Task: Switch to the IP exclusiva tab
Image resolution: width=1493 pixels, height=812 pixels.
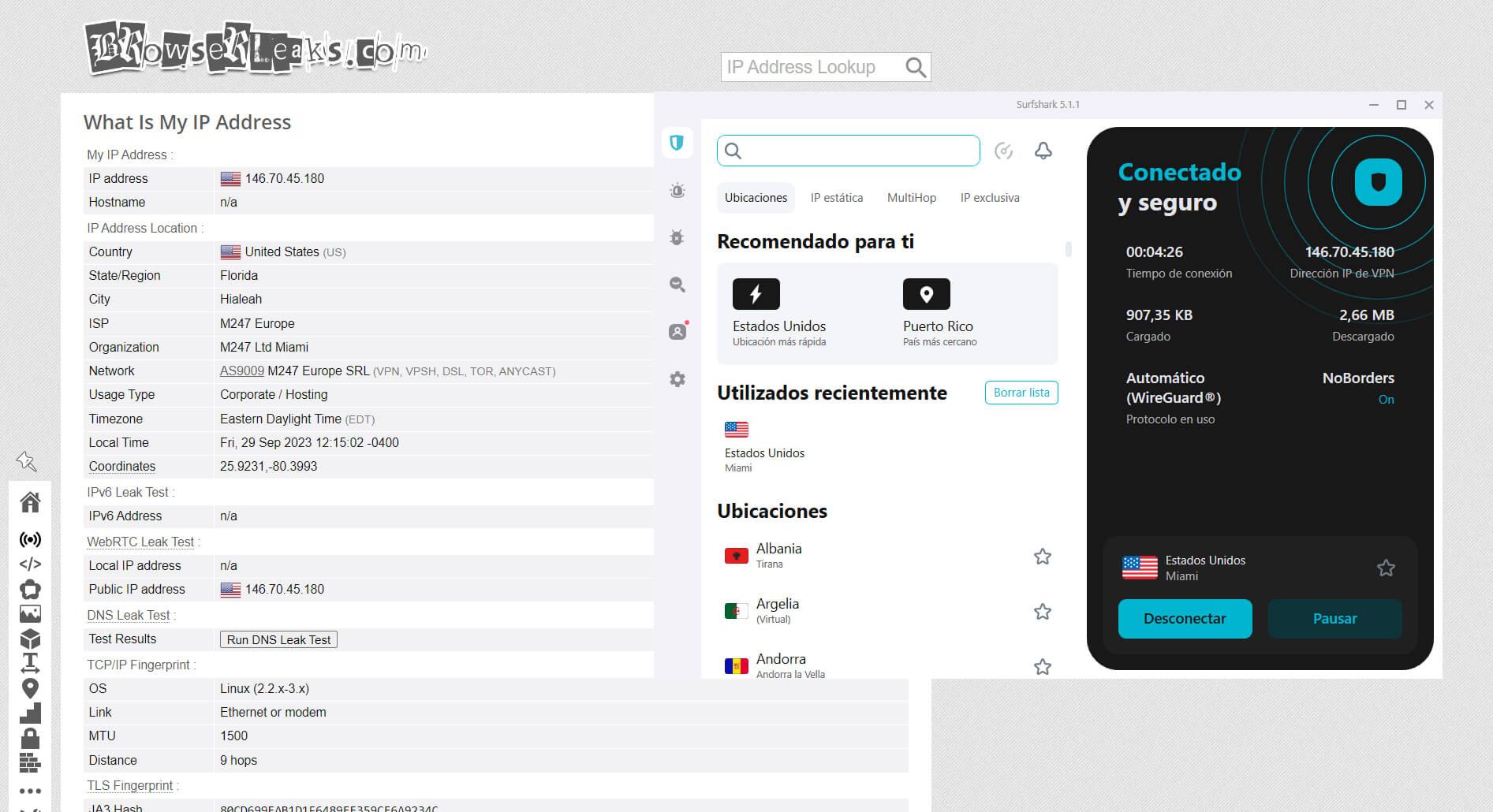Action: click(989, 198)
